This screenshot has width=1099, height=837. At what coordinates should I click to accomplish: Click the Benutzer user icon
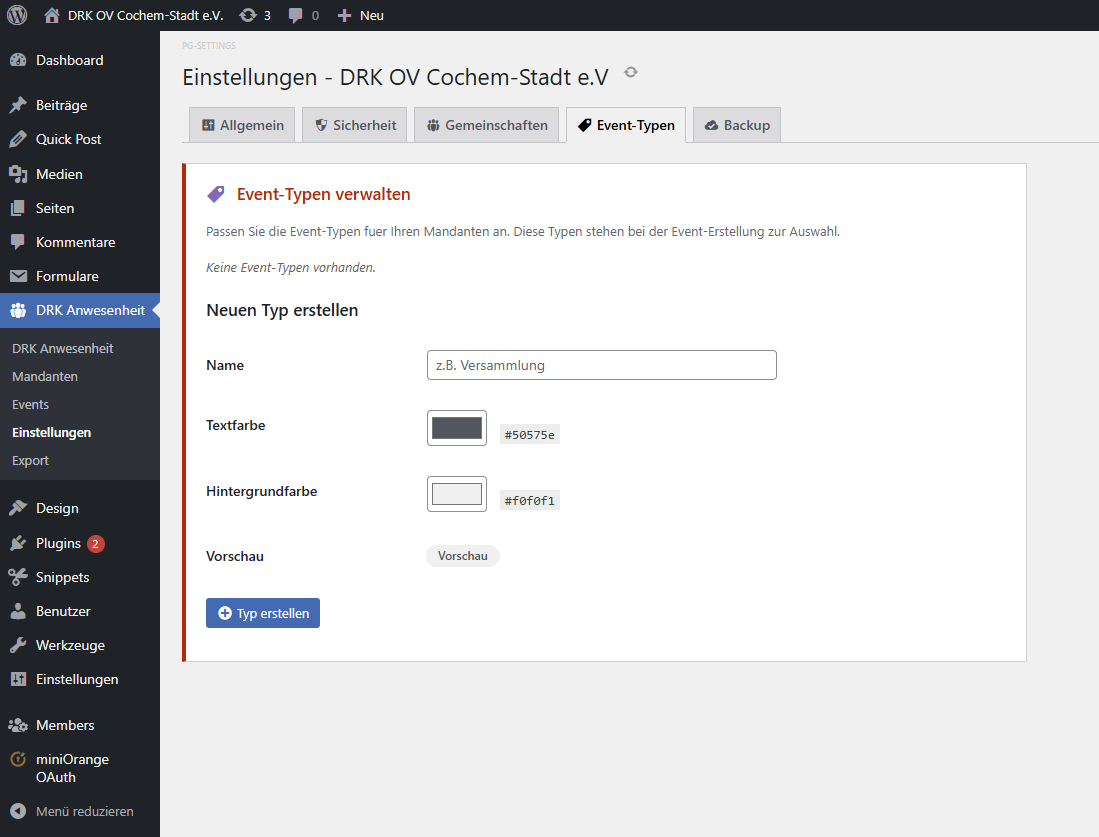pyautogui.click(x=18, y=611)
